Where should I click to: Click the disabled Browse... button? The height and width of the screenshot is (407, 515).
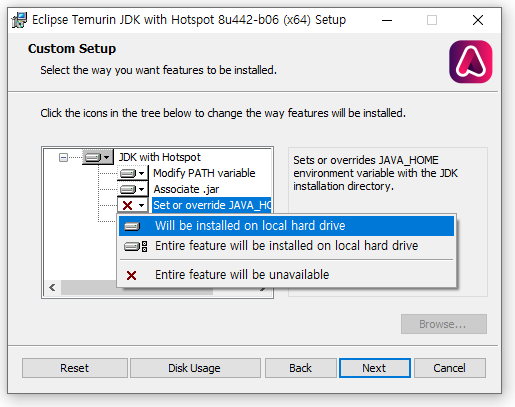click(x=444, y=324)
